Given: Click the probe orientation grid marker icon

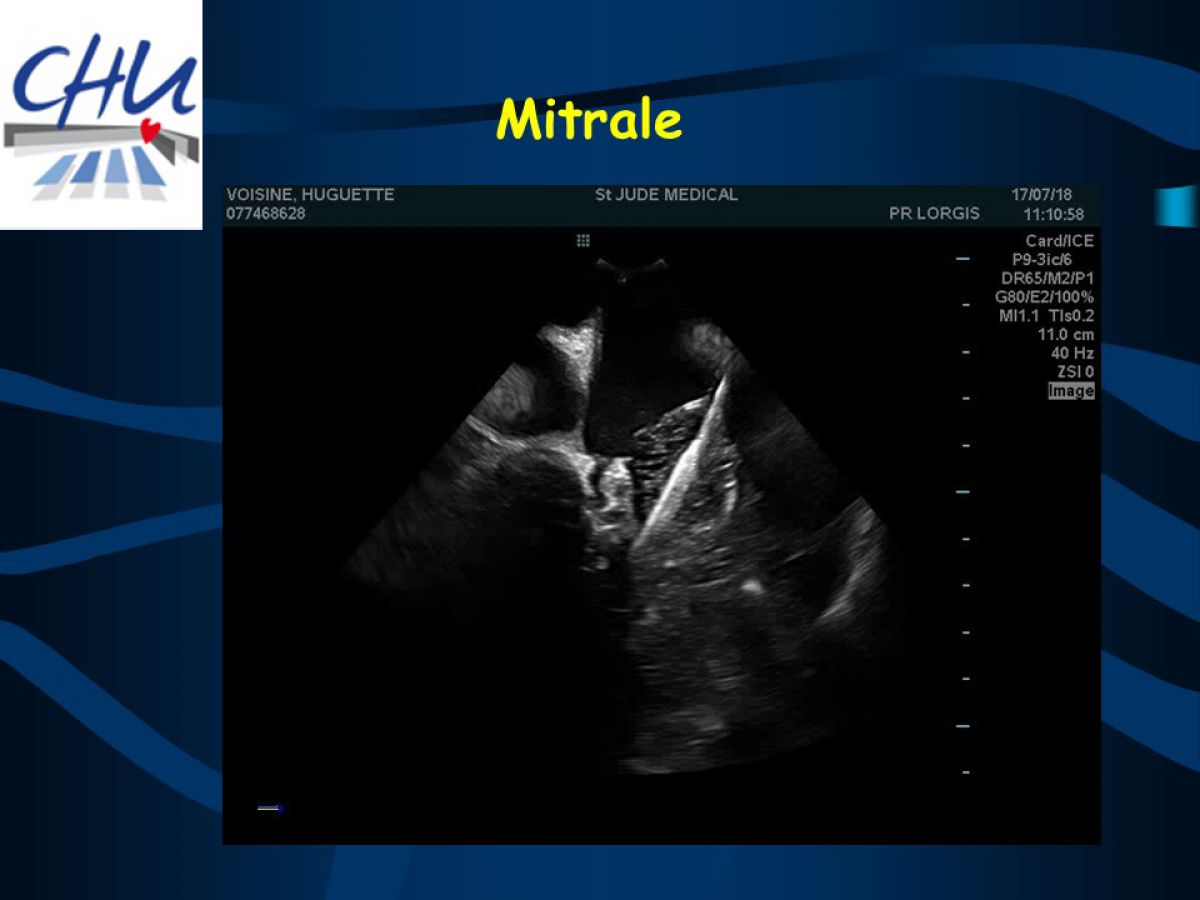Looking at the screenshot, I should [583, 241].
